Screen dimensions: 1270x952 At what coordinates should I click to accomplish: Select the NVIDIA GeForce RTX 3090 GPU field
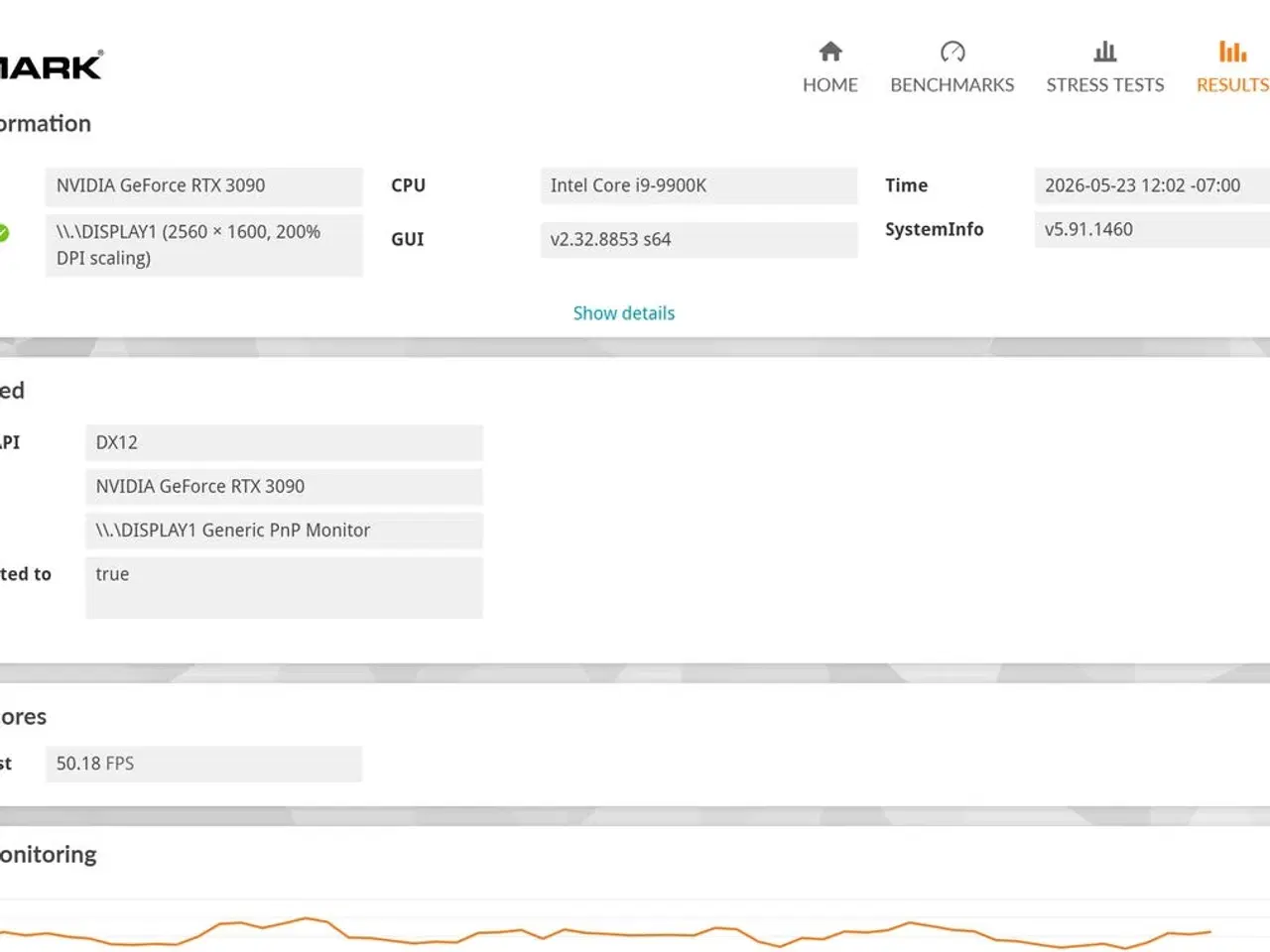[203, 185]
